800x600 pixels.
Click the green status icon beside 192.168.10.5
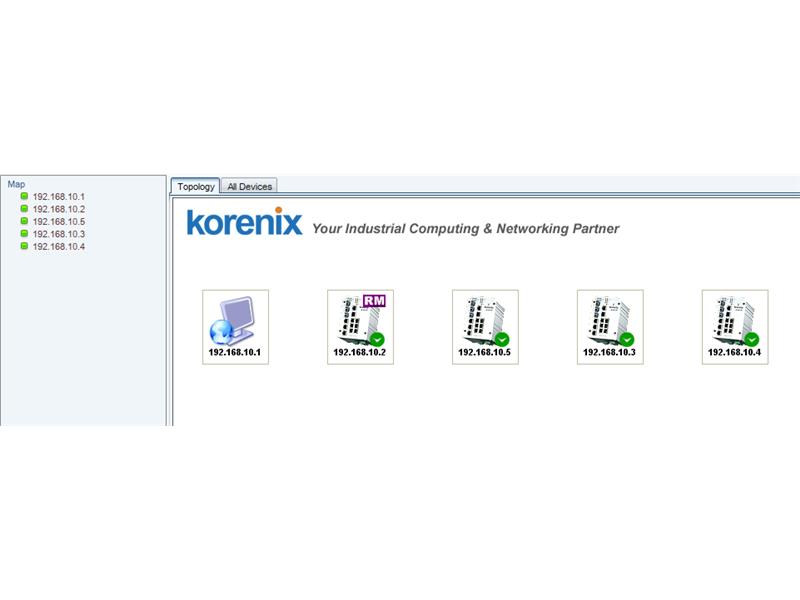pos(24,221)
